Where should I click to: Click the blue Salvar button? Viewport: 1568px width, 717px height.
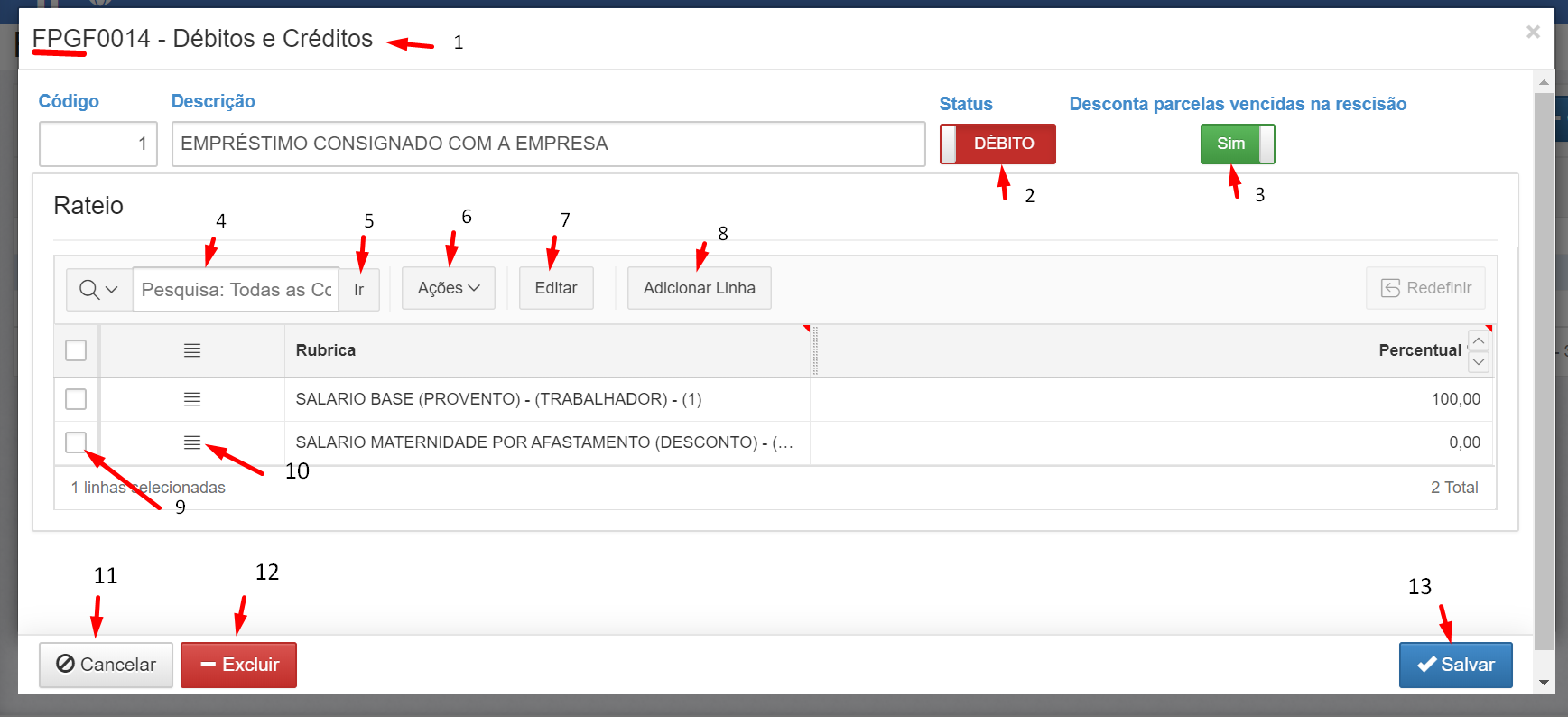(x=1455, y=665)
